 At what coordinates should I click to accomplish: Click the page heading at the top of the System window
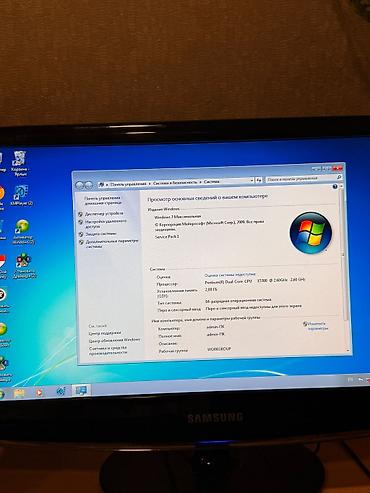[x=207, y=198]
